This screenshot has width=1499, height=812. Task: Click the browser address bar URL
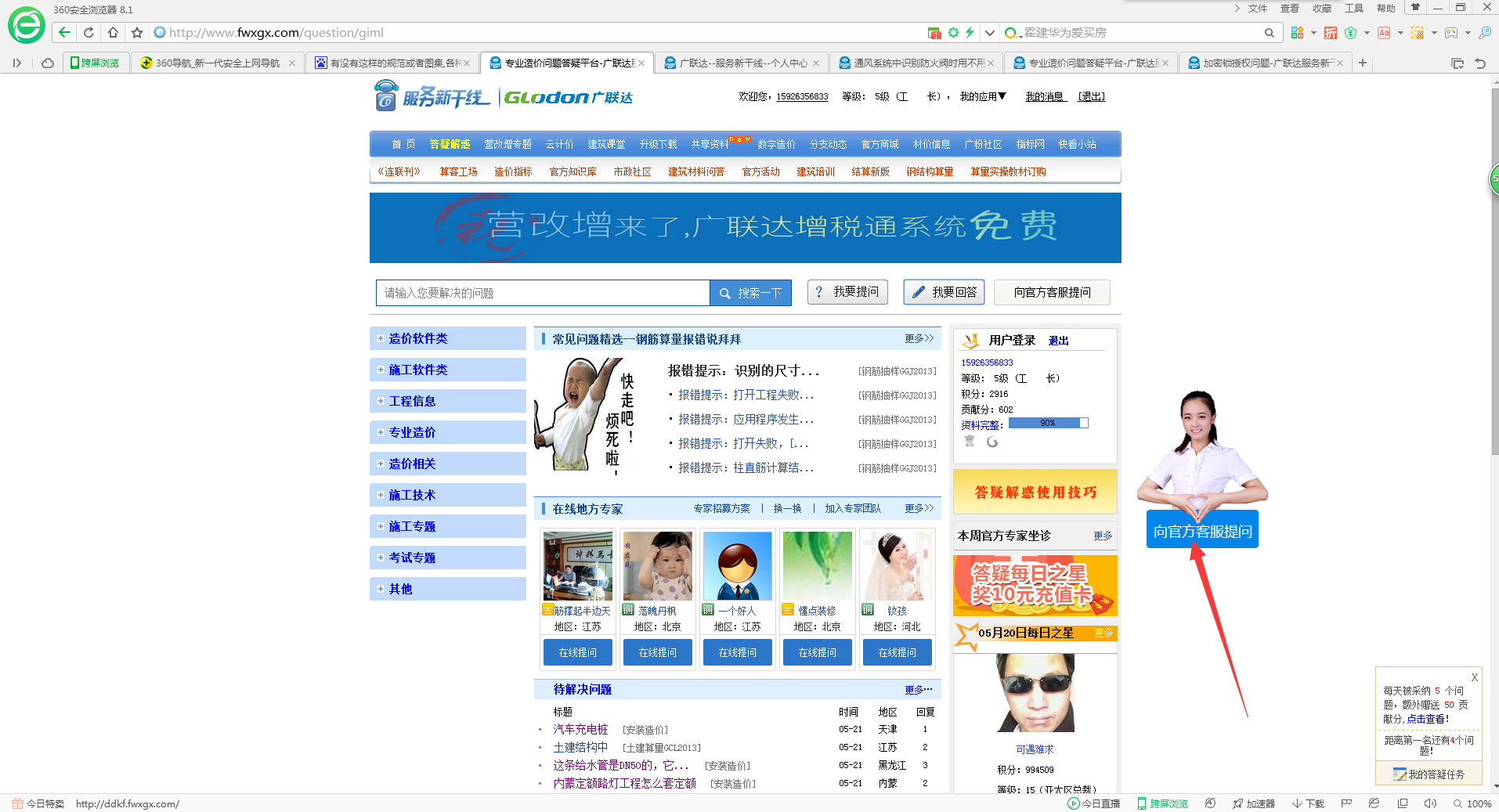click(x=276, y=33)
